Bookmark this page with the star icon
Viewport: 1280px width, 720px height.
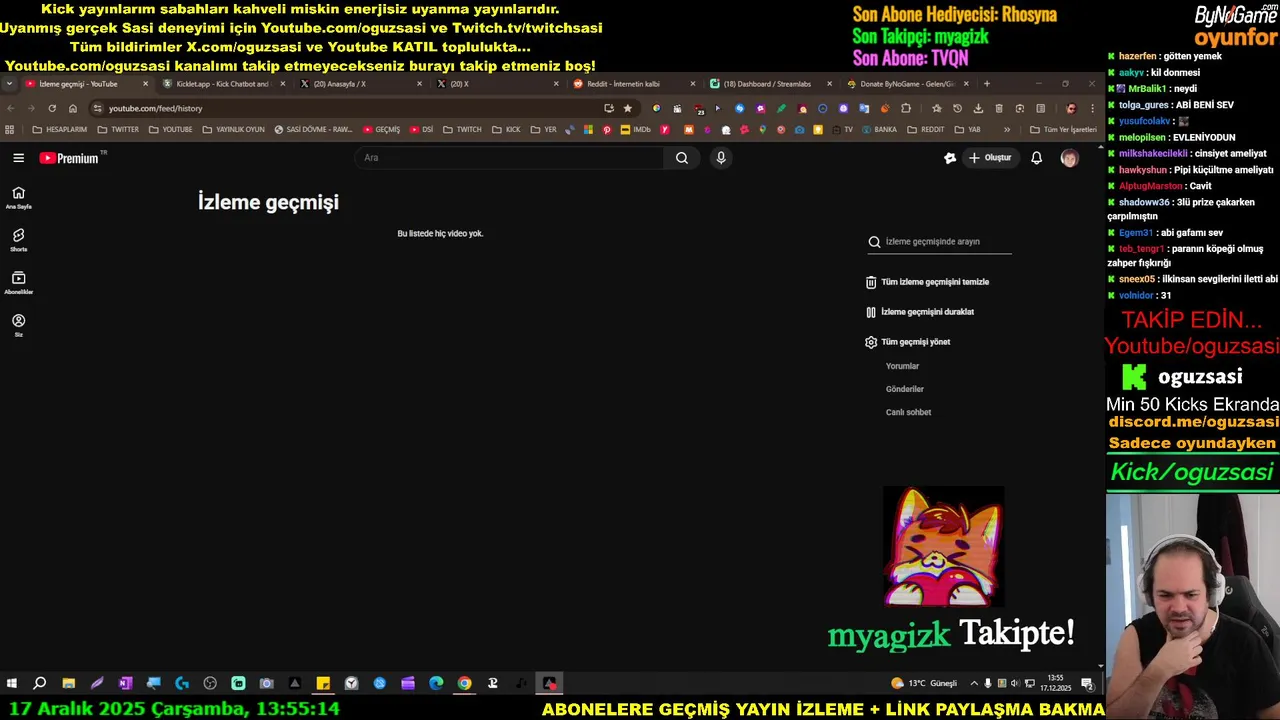coord(628,108)
